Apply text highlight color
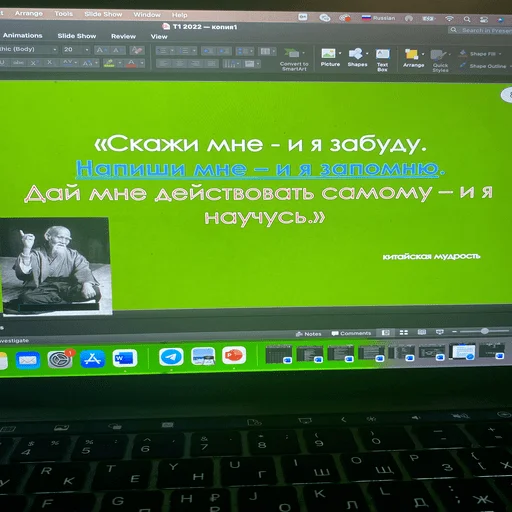Viewport: 512px width, 512px height. [x=109, y=63]
